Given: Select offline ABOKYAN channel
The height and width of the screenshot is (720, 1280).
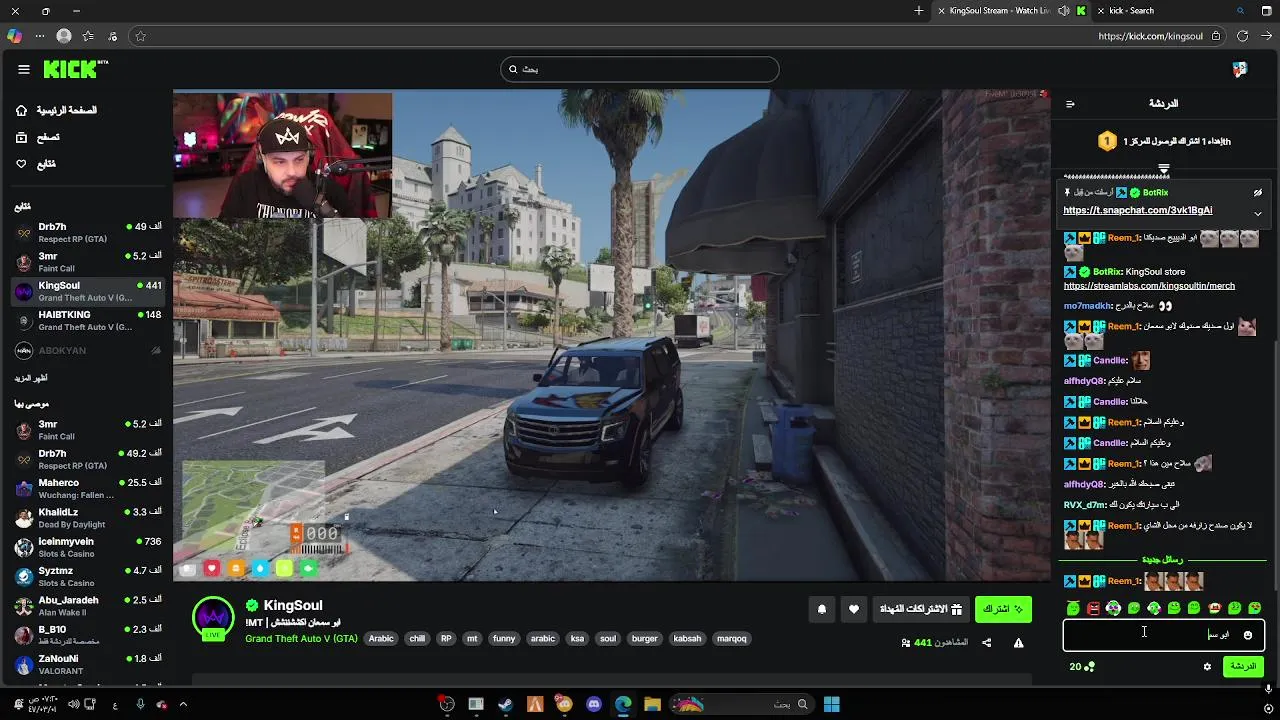Looking at the screenshot, I should (x=88, y=351).
